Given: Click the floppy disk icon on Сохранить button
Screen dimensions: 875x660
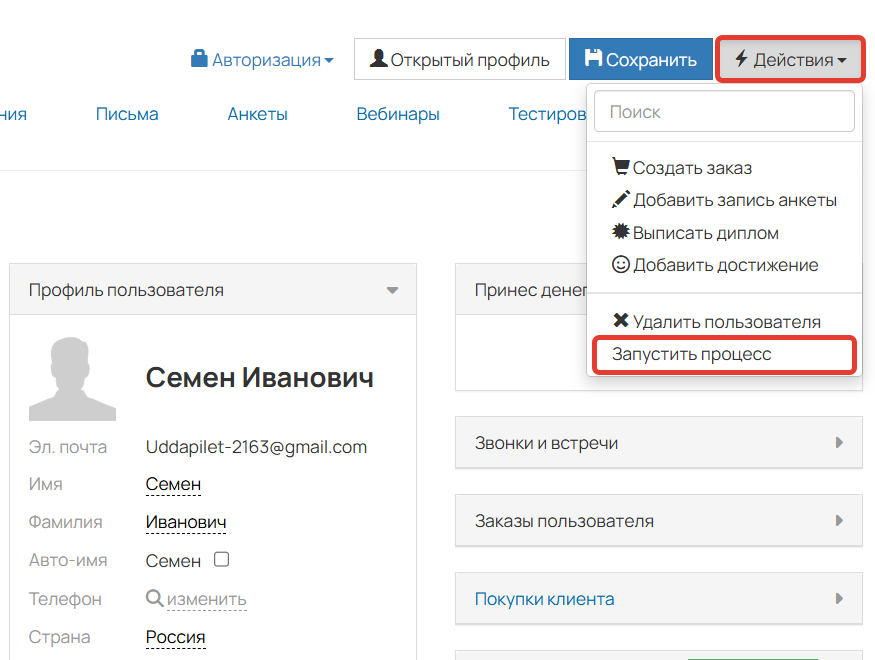Looking at the screenshot, I should (x=593, y=58).
